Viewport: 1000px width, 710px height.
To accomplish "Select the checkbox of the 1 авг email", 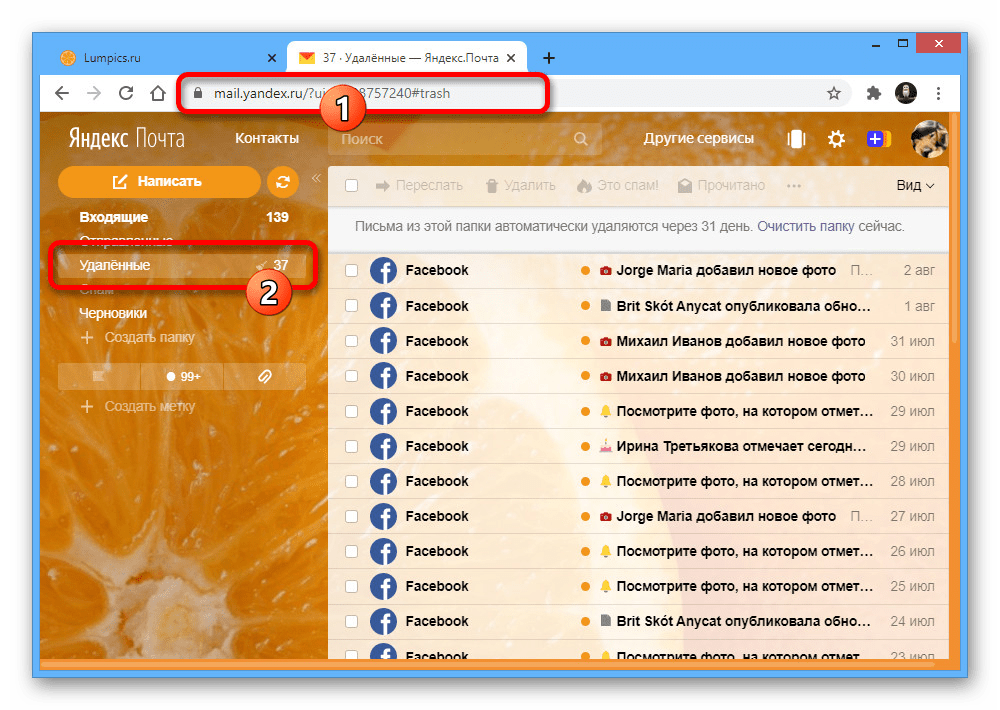I will pyautogui.click(x=351, y=305).
